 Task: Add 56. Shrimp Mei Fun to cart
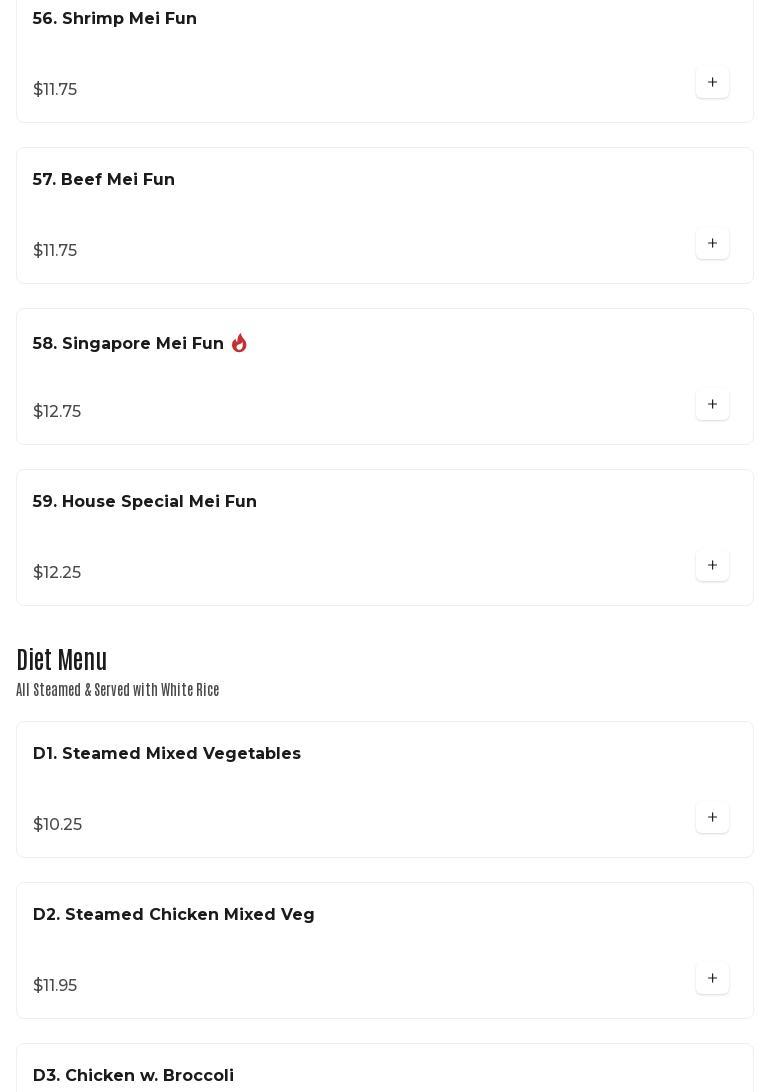[712, 82]
